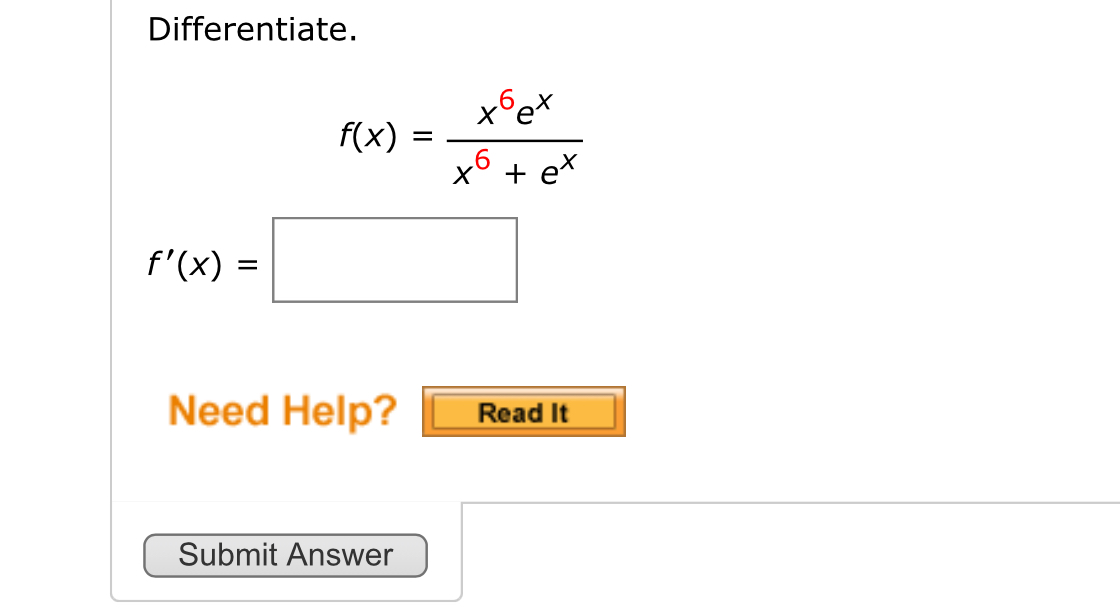Click the empty answer entry field

click(394, 259)
